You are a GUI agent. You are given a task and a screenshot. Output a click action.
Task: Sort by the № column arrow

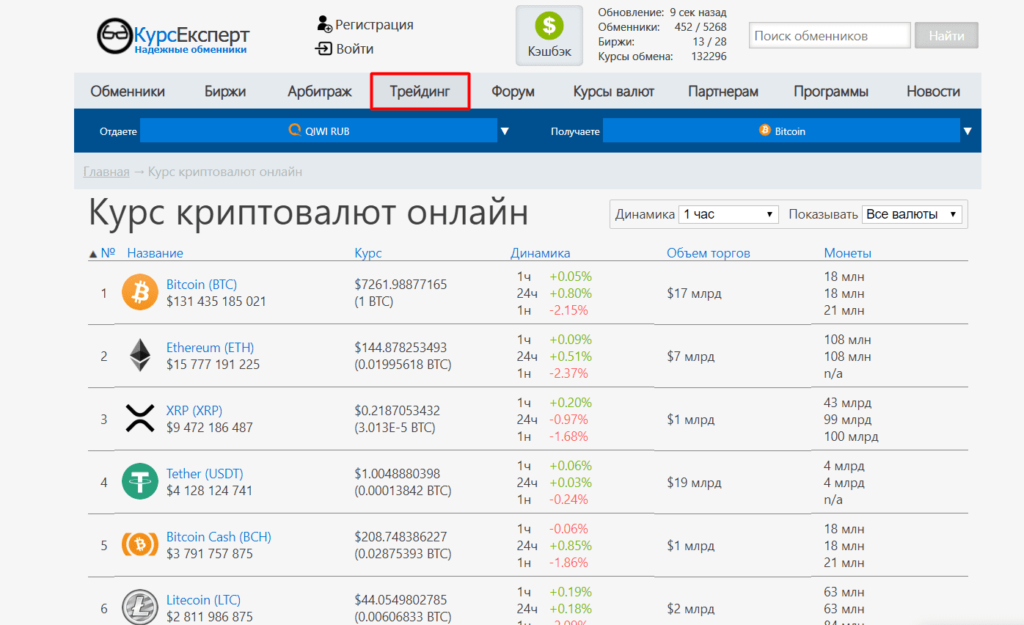[x=93, y=253]
